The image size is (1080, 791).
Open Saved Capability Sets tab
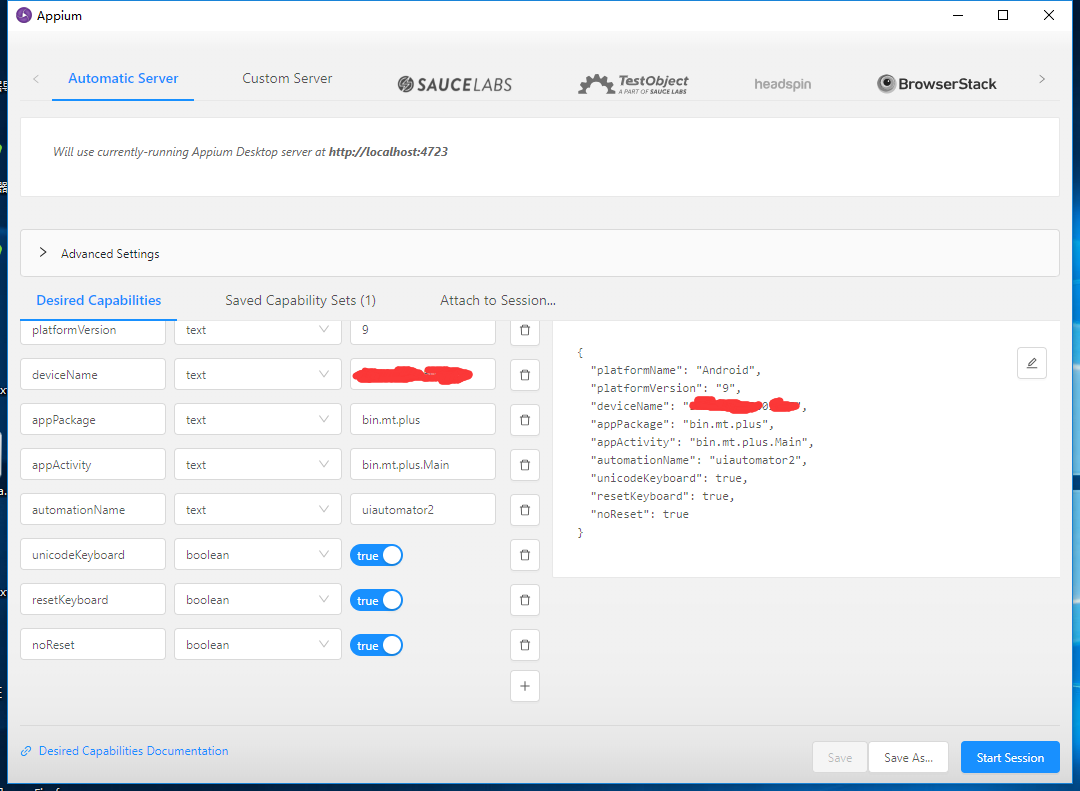(300, 300)
